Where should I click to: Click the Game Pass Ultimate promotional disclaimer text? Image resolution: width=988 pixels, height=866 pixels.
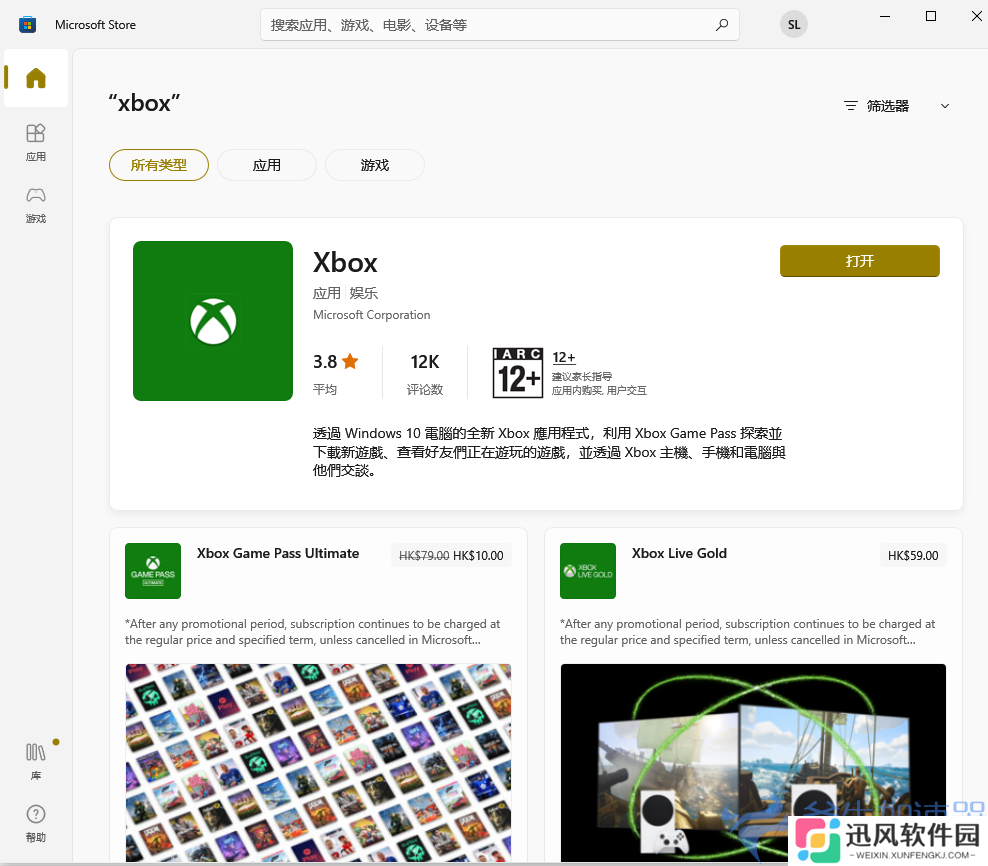coord(313,632)
